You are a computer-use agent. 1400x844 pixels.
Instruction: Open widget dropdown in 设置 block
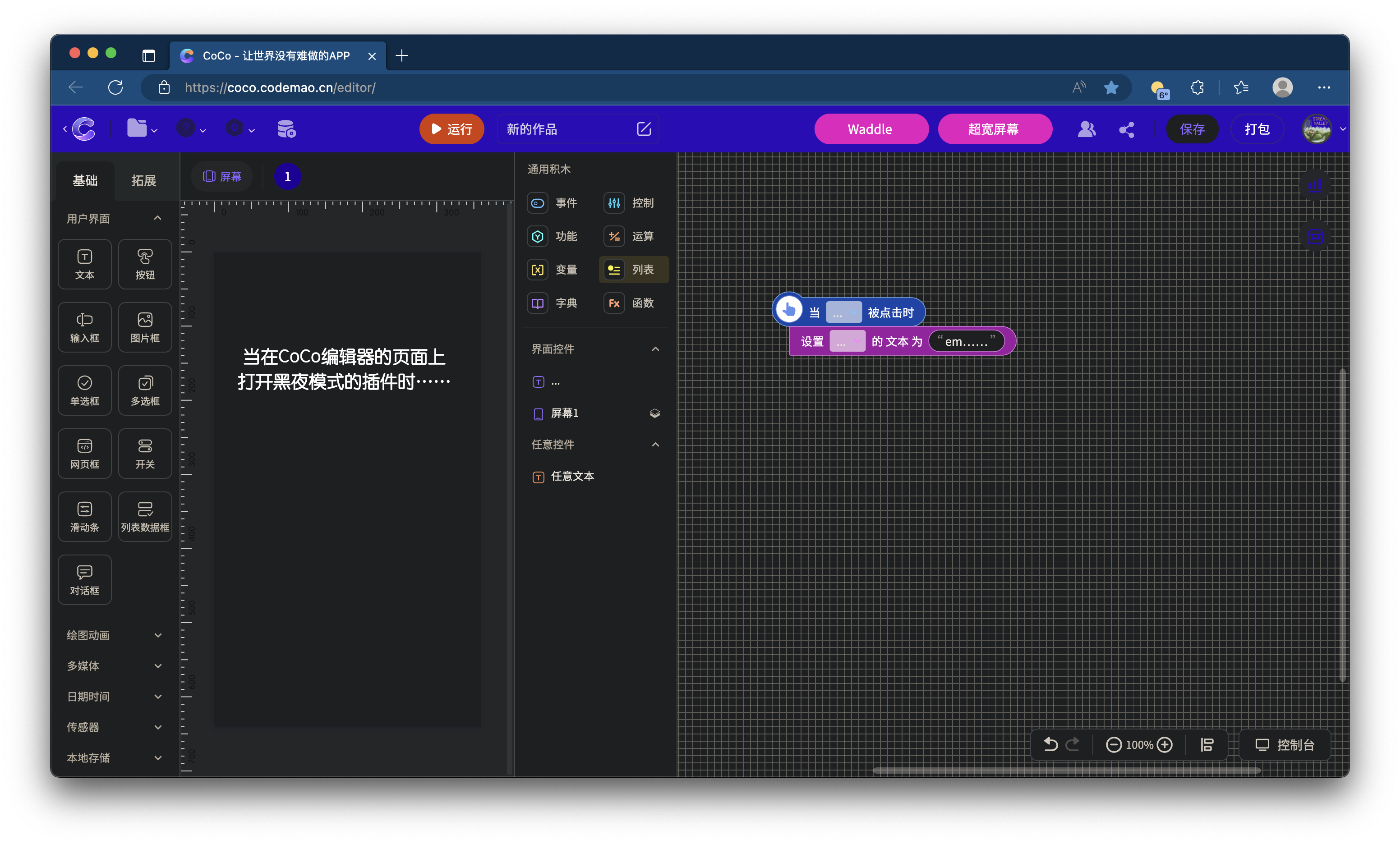tap(847, 341)
